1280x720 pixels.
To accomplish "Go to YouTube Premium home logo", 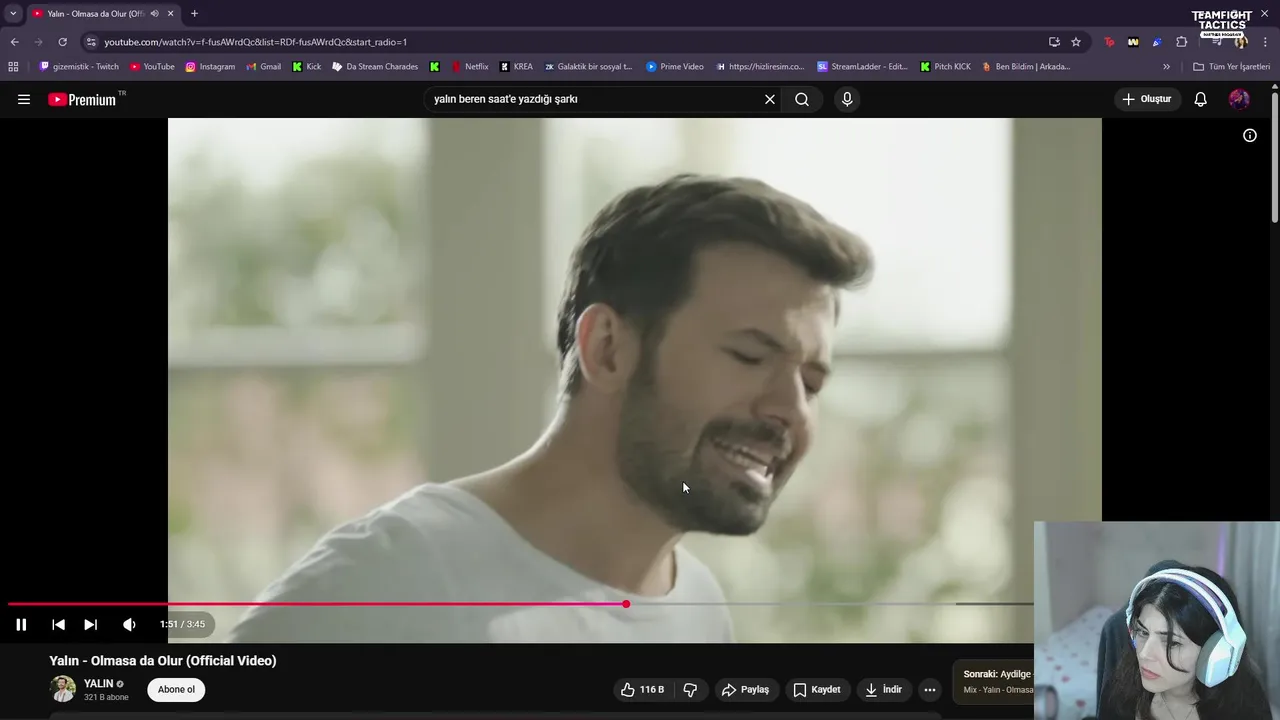I will (x=82, y=99).
